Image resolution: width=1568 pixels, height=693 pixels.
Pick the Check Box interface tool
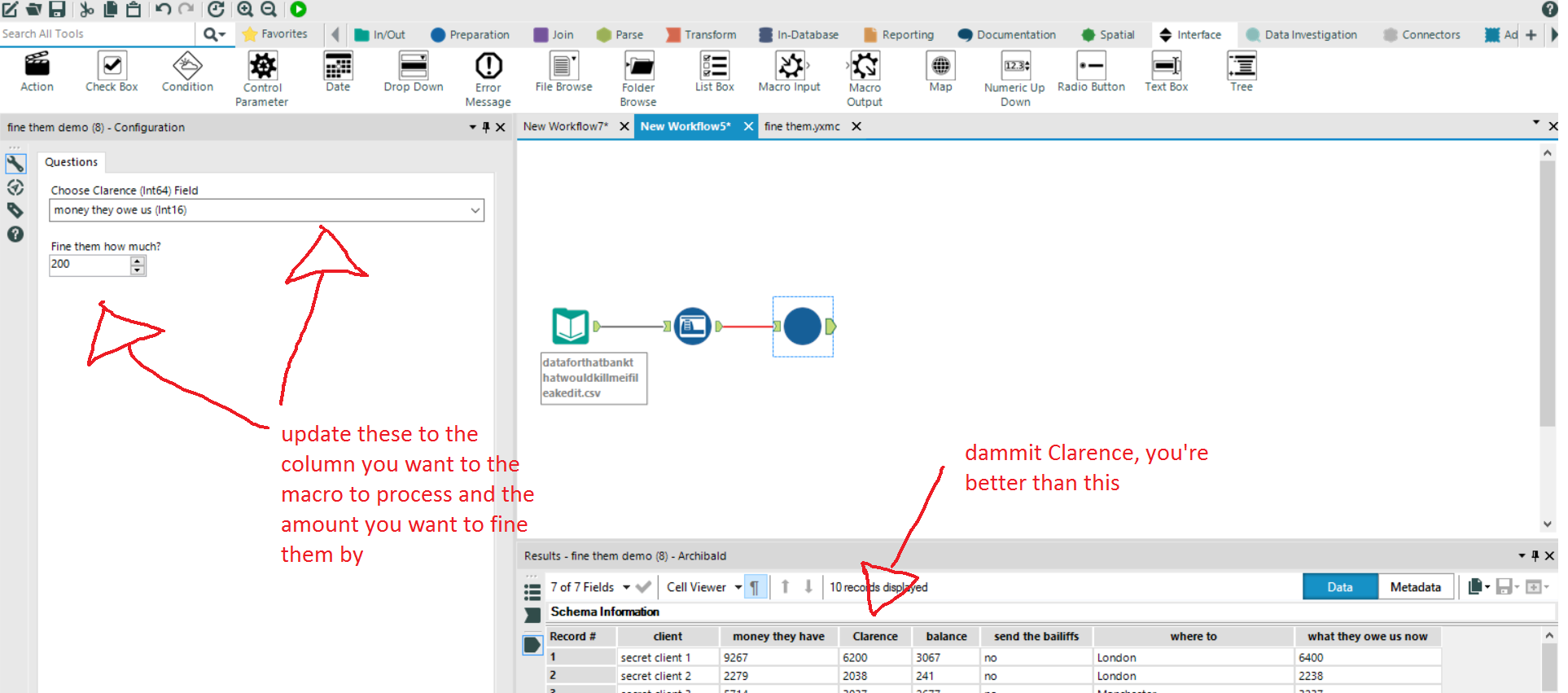(112, 72)
